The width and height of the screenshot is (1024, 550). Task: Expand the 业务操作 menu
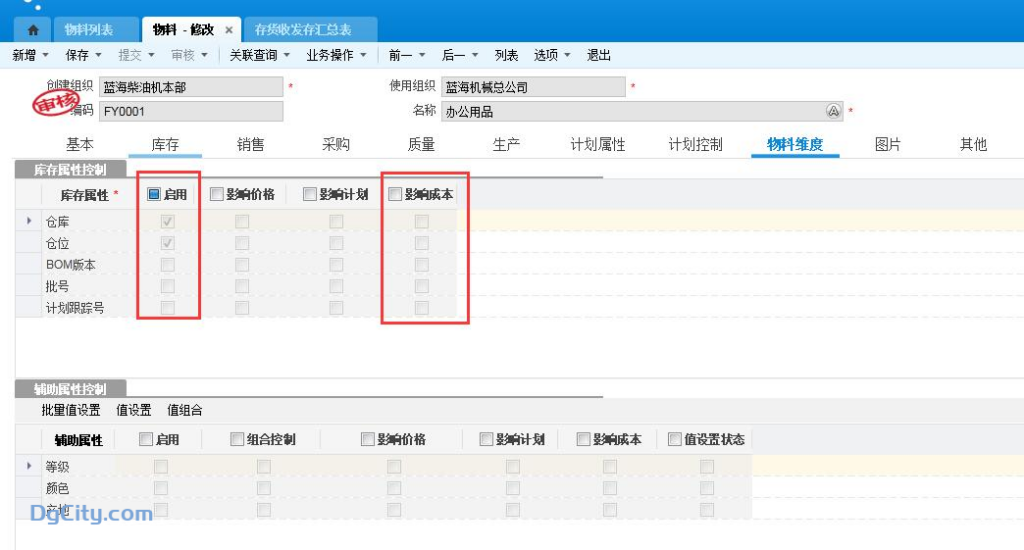coord(336,56)
